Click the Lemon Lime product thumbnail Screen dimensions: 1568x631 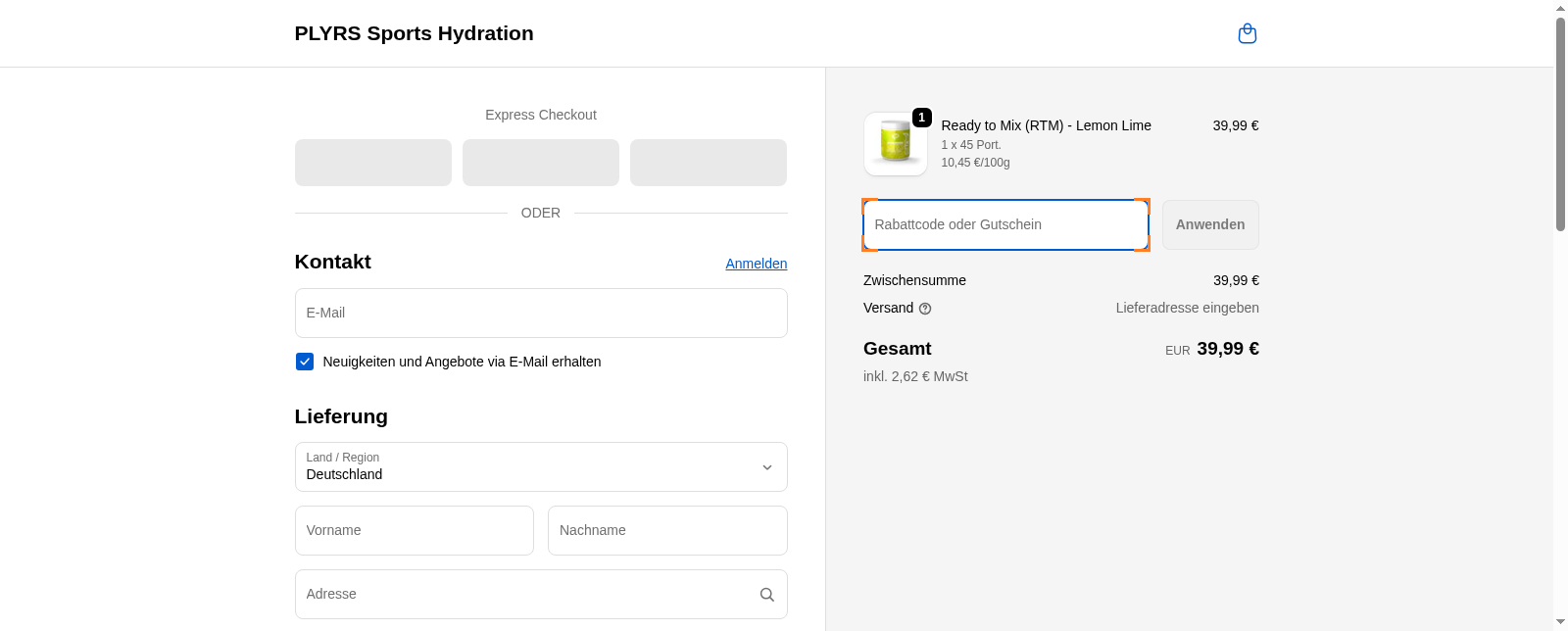click(895, 144)
